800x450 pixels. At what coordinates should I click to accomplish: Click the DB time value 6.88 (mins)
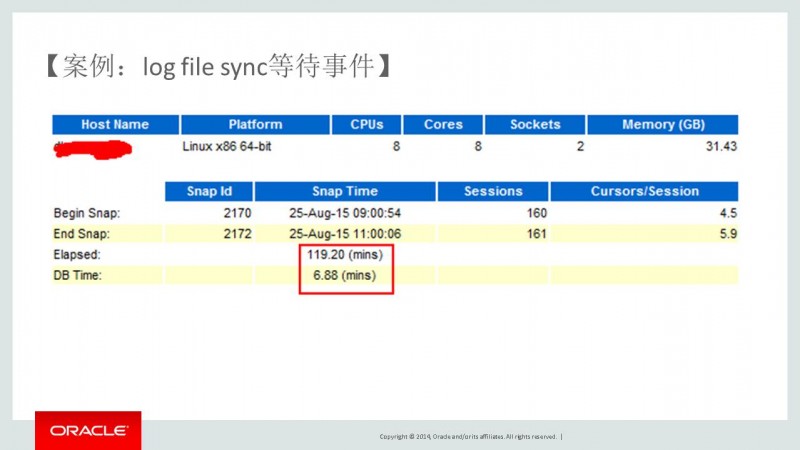[345, 276]
